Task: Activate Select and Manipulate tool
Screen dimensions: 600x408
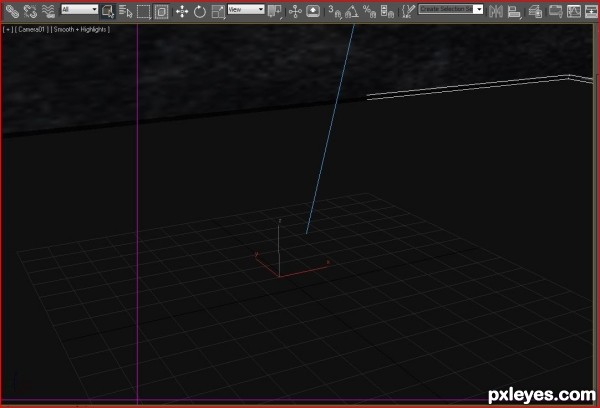Action: (x=295, y=11)
